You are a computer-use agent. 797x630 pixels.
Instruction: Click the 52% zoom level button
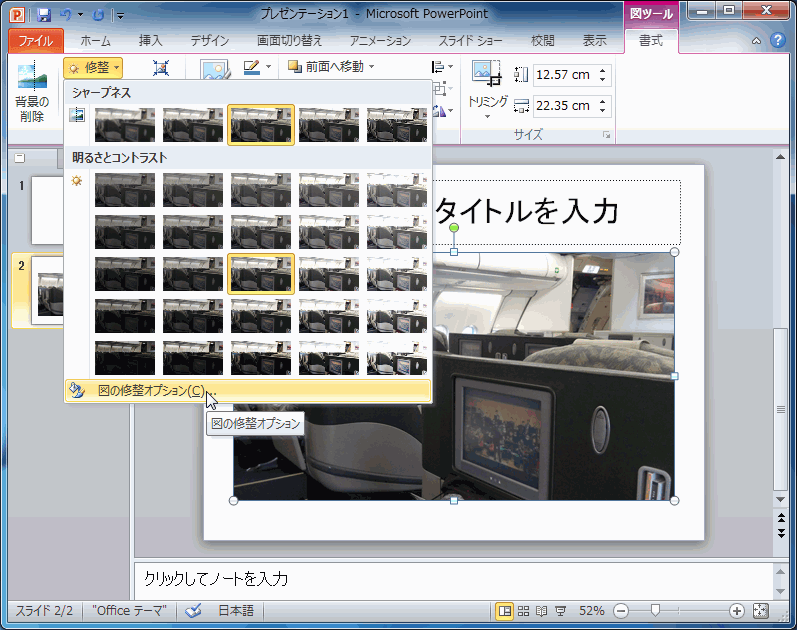[591, 611]
